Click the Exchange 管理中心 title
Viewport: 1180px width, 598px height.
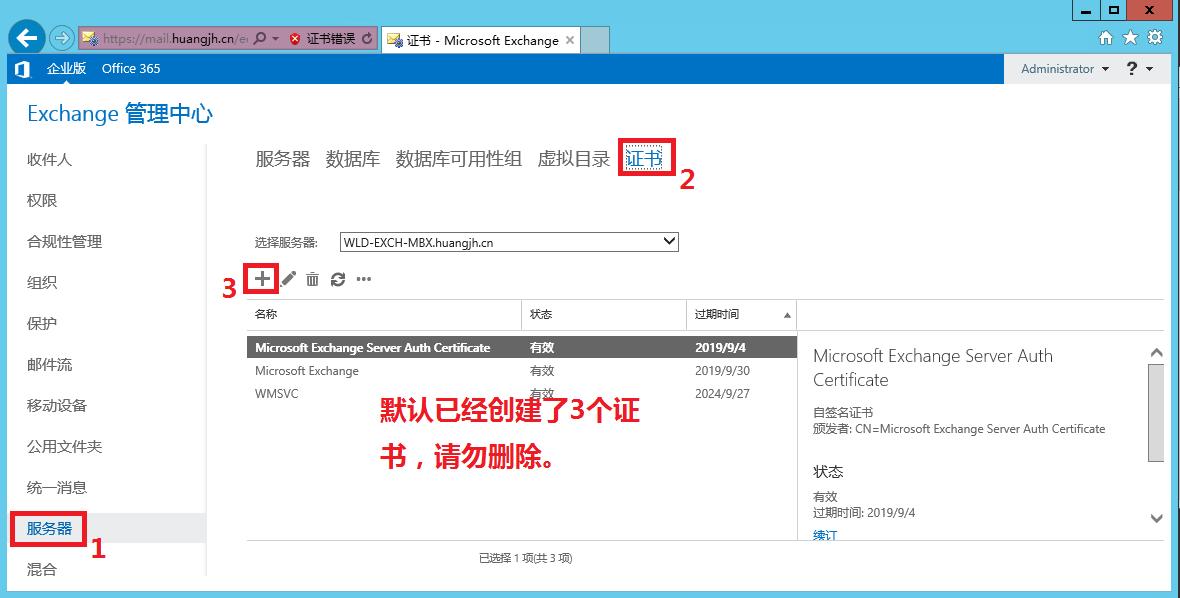coord(120,114)
